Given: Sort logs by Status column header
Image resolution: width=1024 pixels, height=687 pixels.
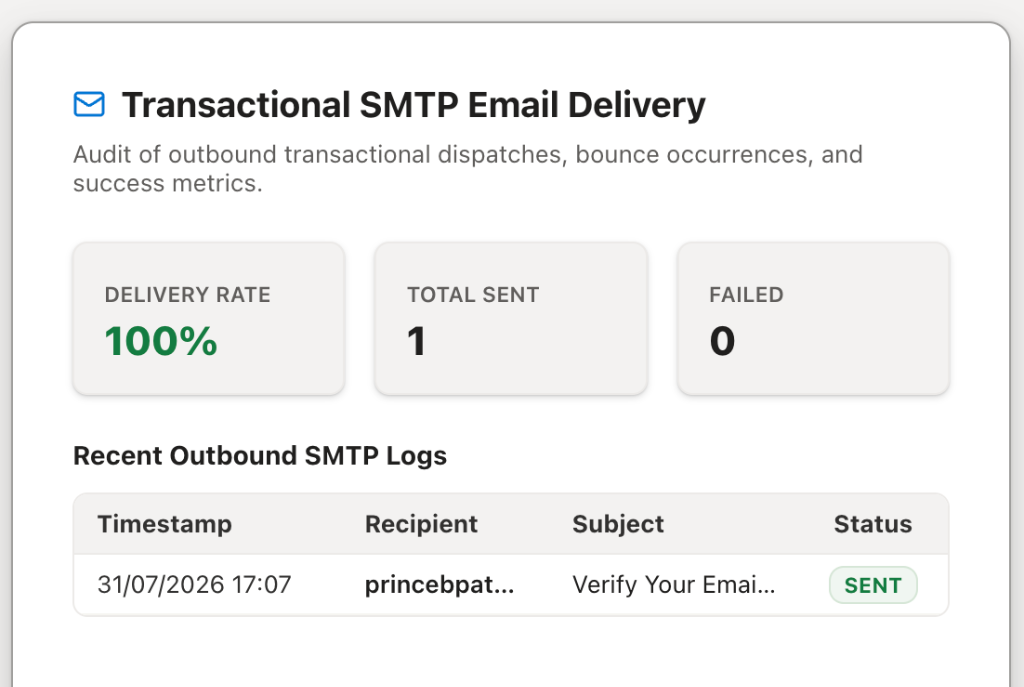Looking at the screenshot, I should click(x=873, y=524).
